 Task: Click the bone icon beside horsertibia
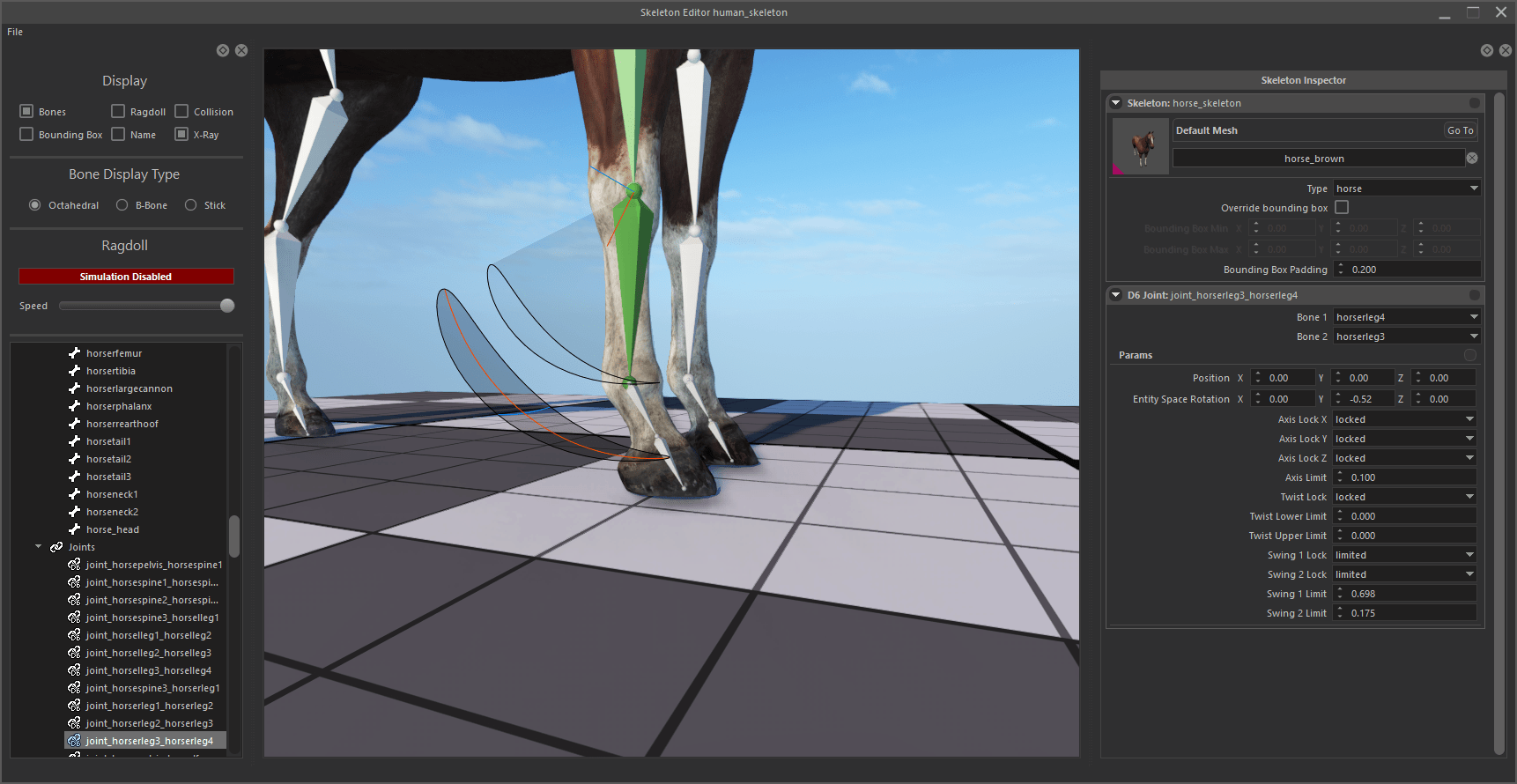coord(75,371)
